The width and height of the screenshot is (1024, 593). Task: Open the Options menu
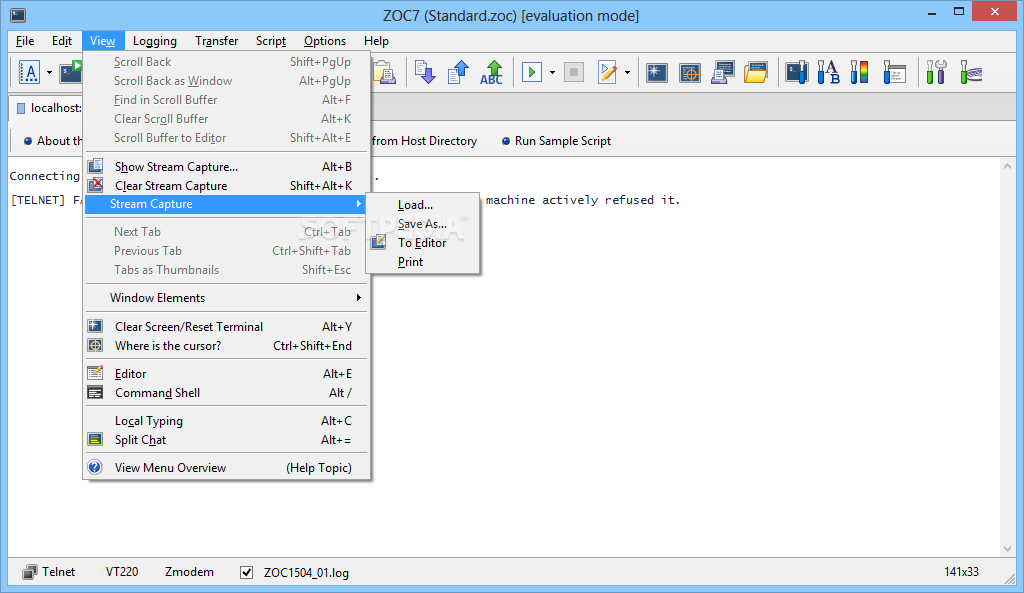coord(325,40)
